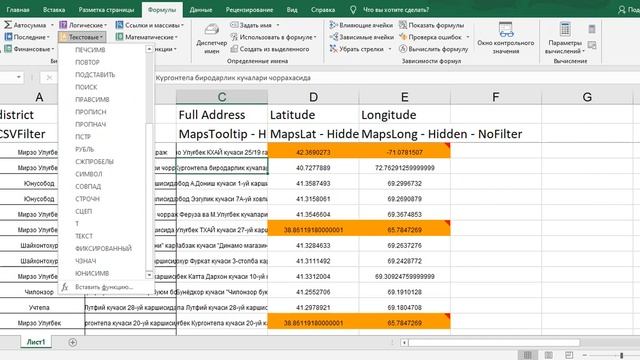The height and width of the screenshot is (360, 640).
Task: Expand the Задать имя dropdown arrow
Action: 278,25
